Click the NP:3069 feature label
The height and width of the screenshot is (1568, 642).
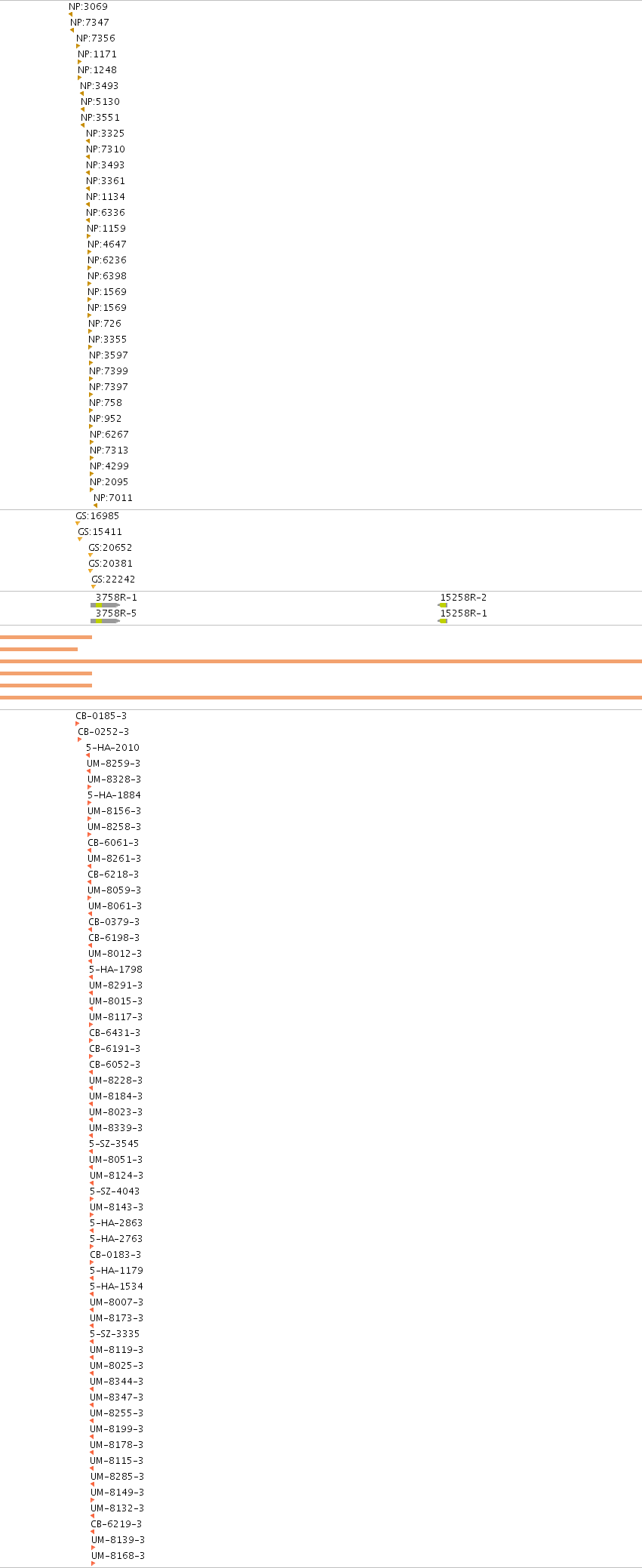point(88,7)
